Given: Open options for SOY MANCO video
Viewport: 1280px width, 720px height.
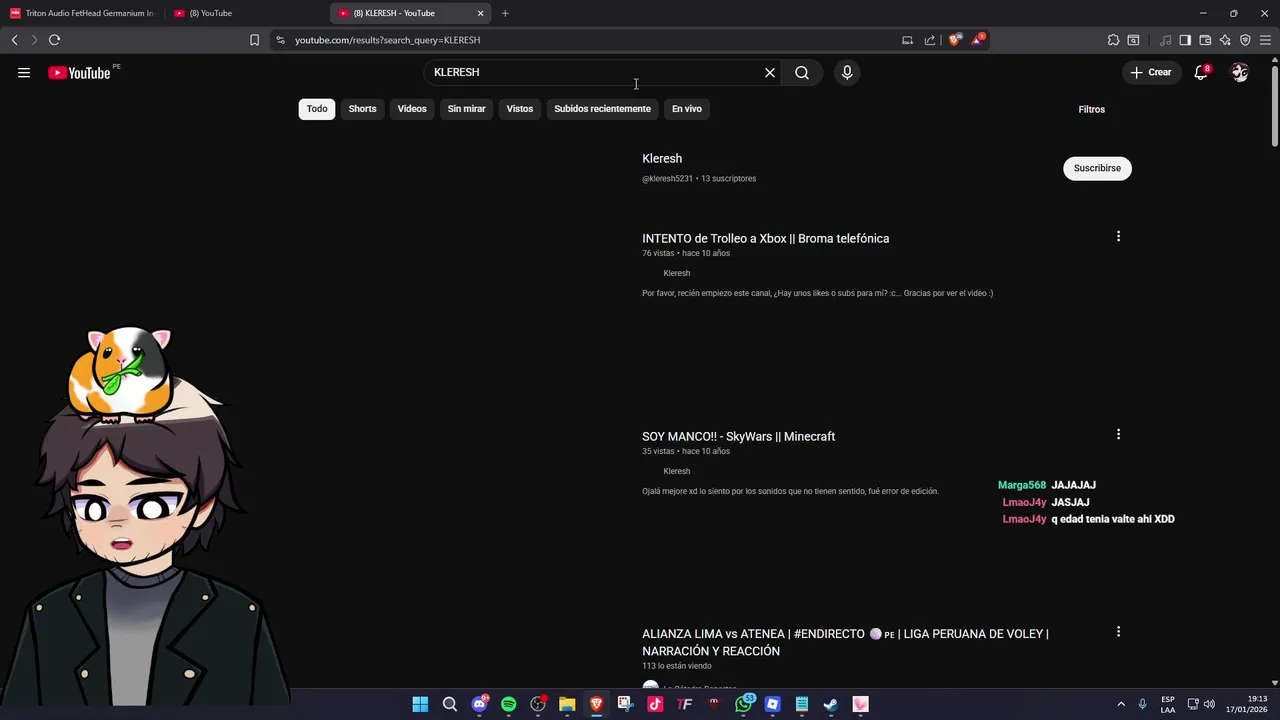Looking at the screenshot, I should 1118,434.
